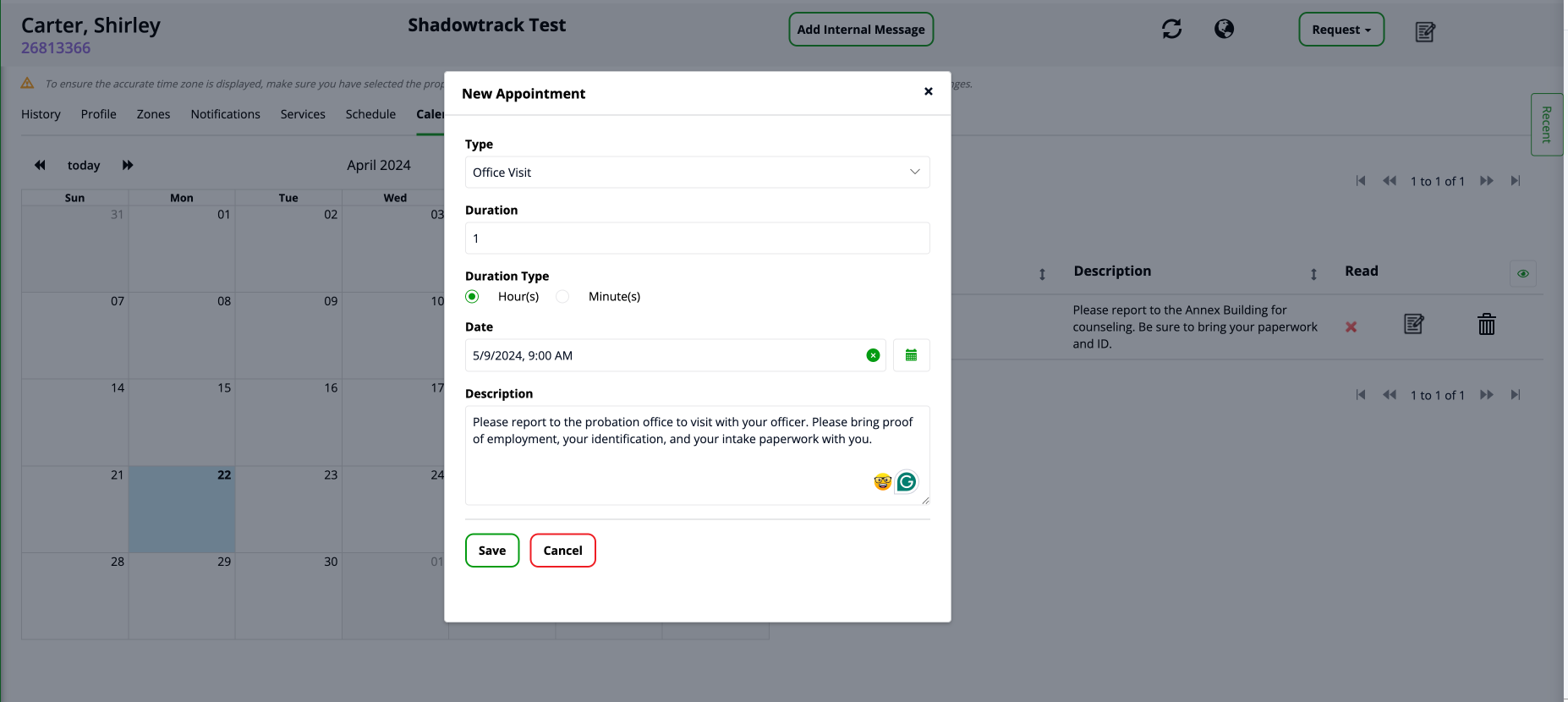Expand the Request dropdown menu
This screenshot has width=1568, height=702.
coord(1340,30)
